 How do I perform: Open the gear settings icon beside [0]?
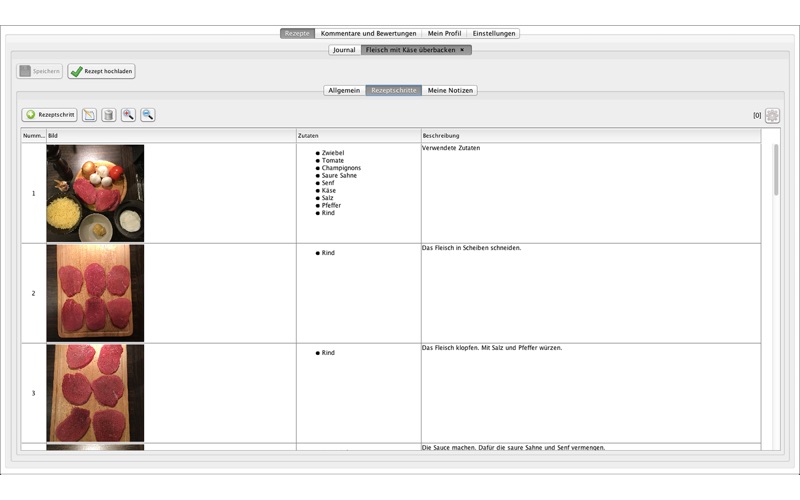click(x=772, y=115)
